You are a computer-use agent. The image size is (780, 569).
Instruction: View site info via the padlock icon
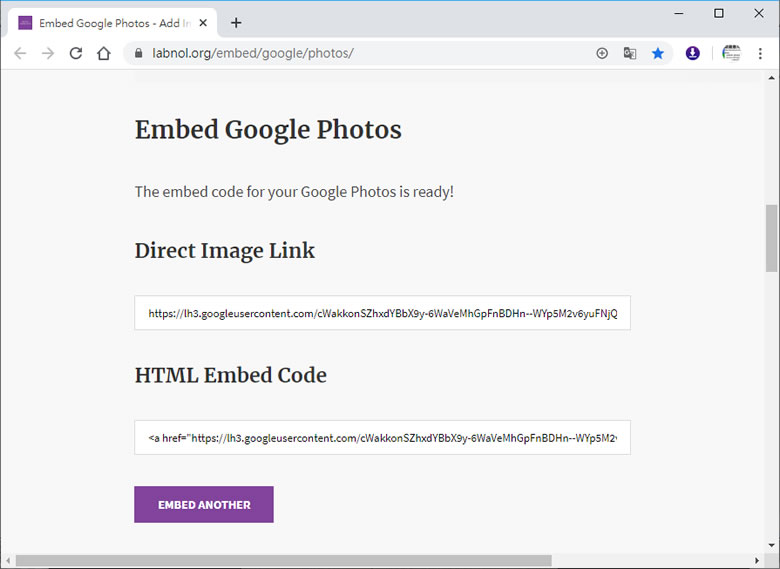139,54
